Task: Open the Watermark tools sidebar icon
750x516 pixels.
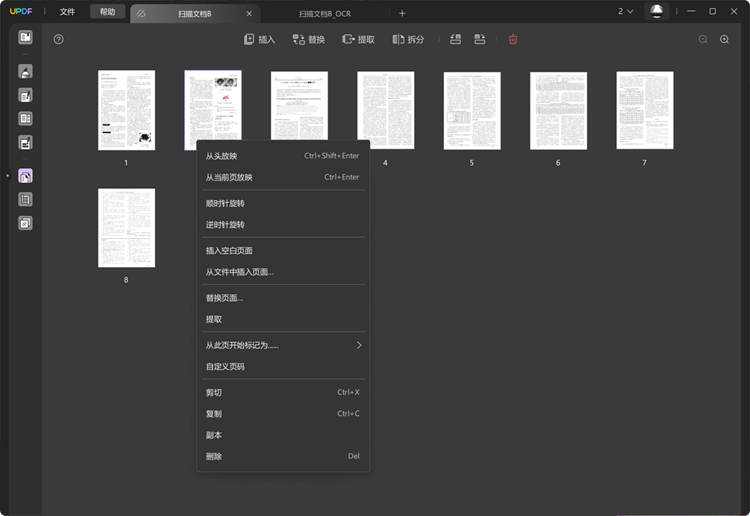Action: tap(25, 223)
